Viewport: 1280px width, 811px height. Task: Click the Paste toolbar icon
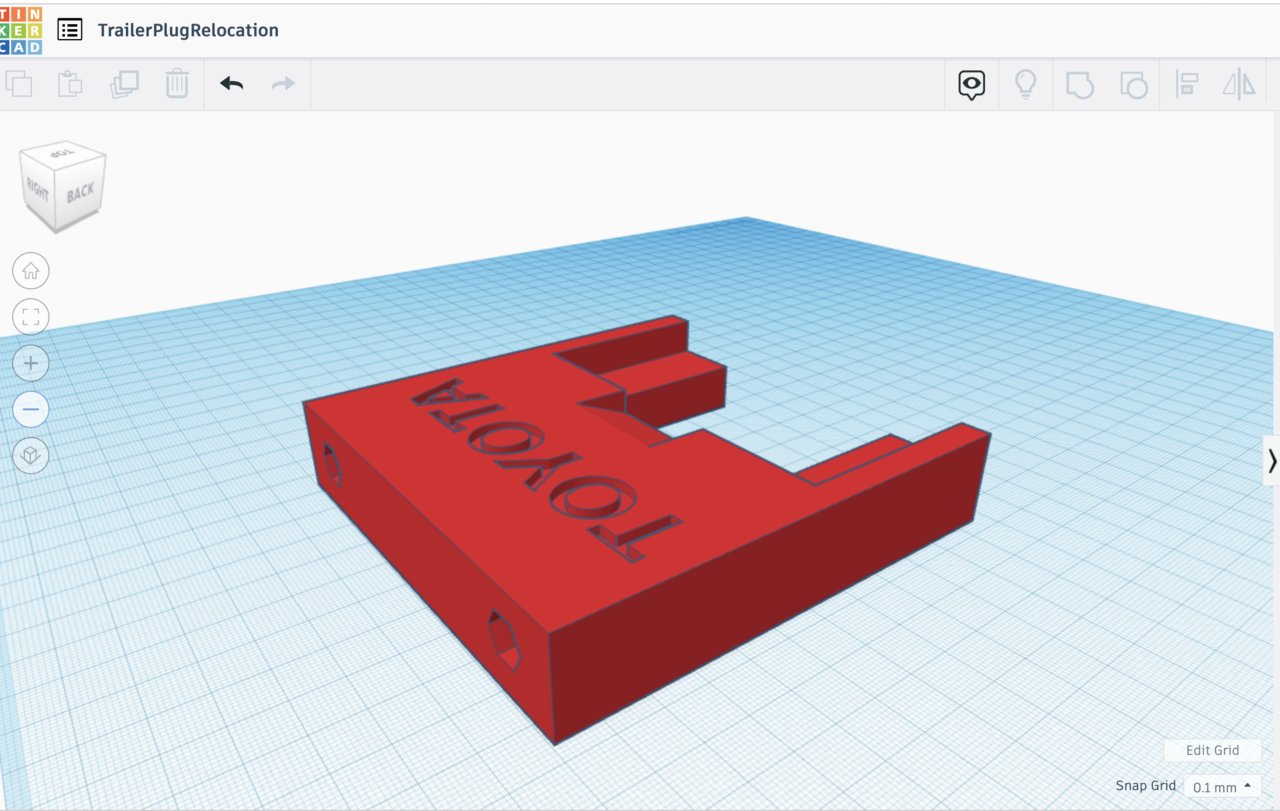point(70,84)
